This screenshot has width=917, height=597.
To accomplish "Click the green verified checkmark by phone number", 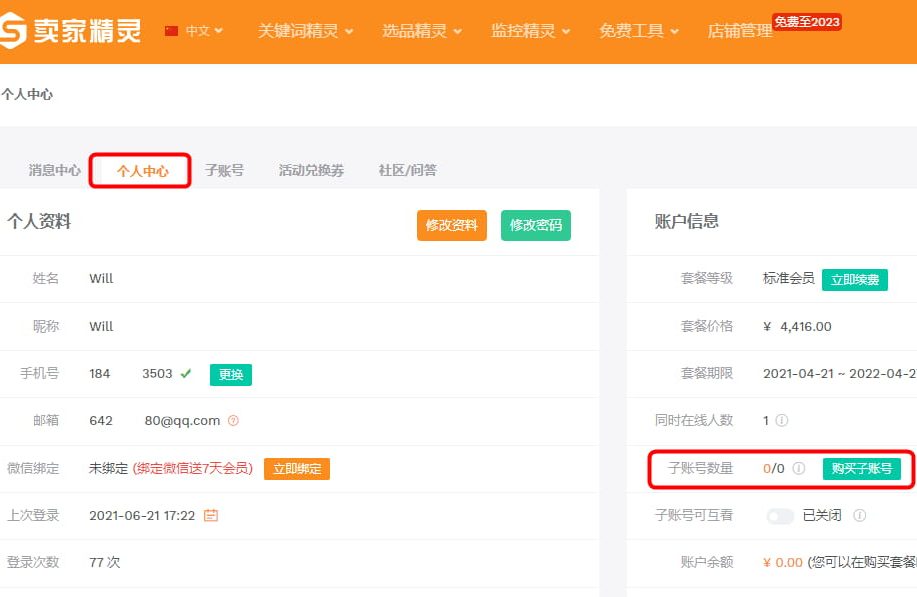I will (186, 374).
